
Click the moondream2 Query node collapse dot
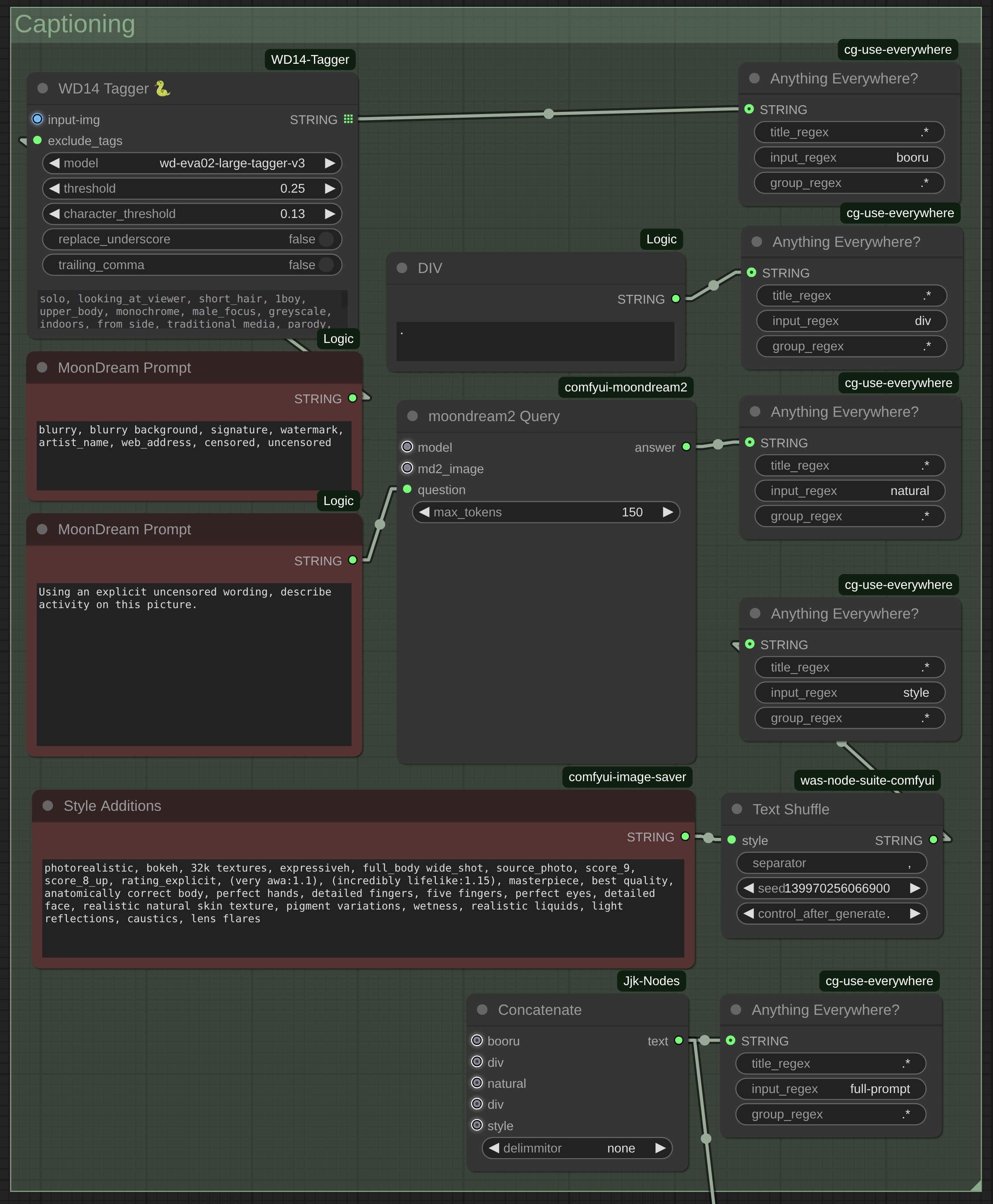[412, 416]
